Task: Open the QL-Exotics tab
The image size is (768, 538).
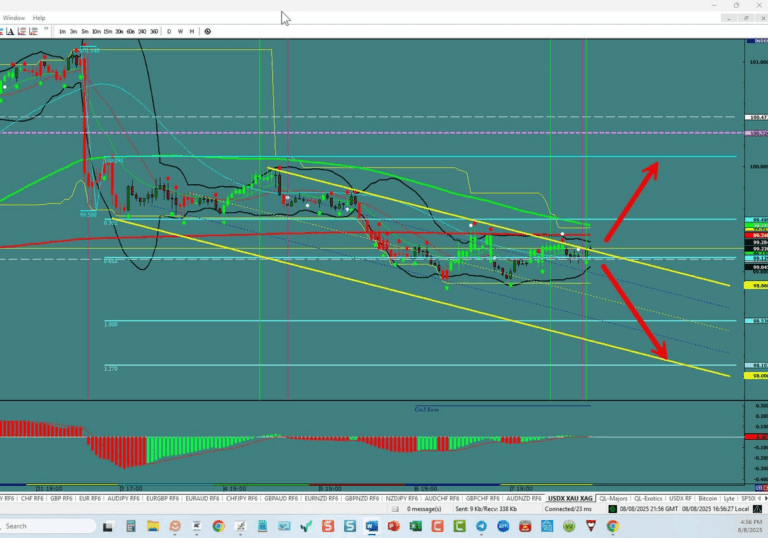Action: tap(648, 498)
